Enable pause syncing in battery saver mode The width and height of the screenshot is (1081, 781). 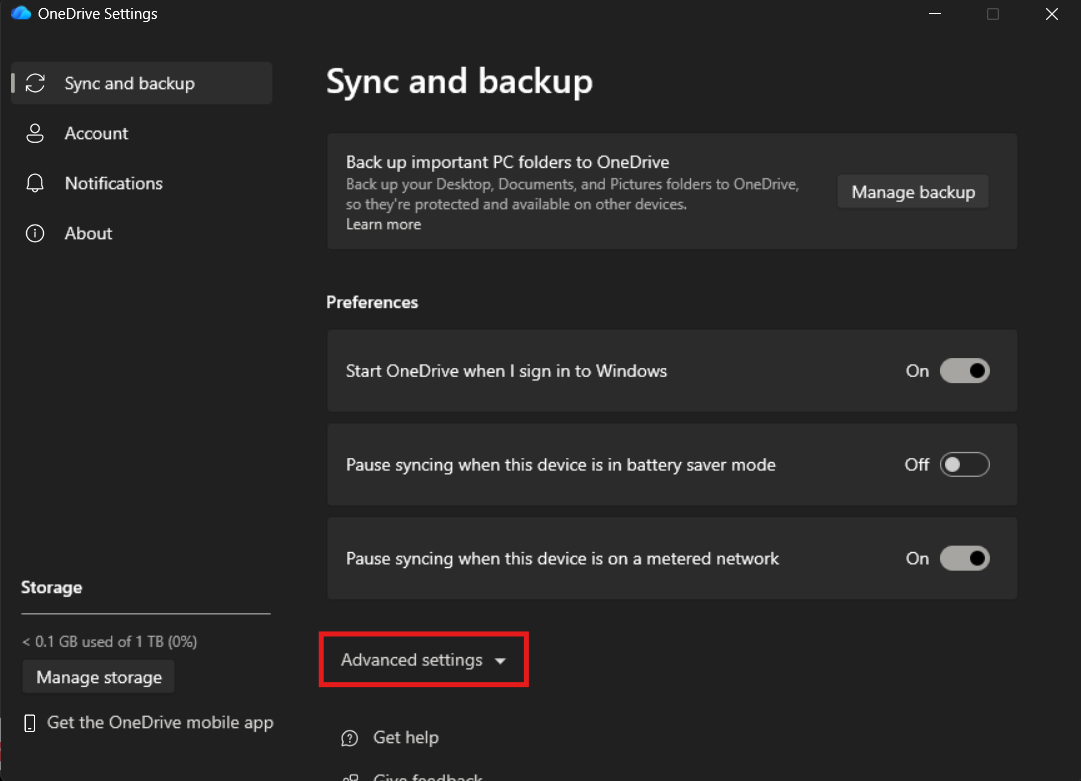click(x=964, y=465)
